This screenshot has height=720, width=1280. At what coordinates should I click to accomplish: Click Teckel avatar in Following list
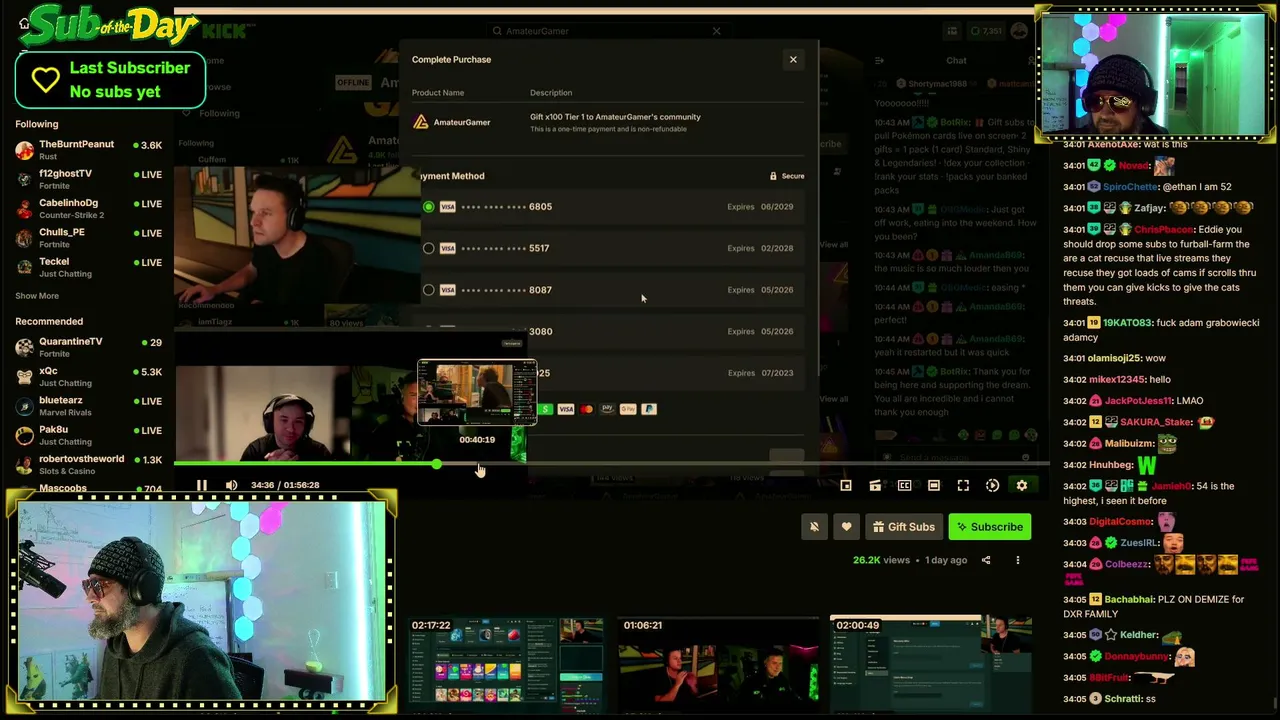[24, 267]
